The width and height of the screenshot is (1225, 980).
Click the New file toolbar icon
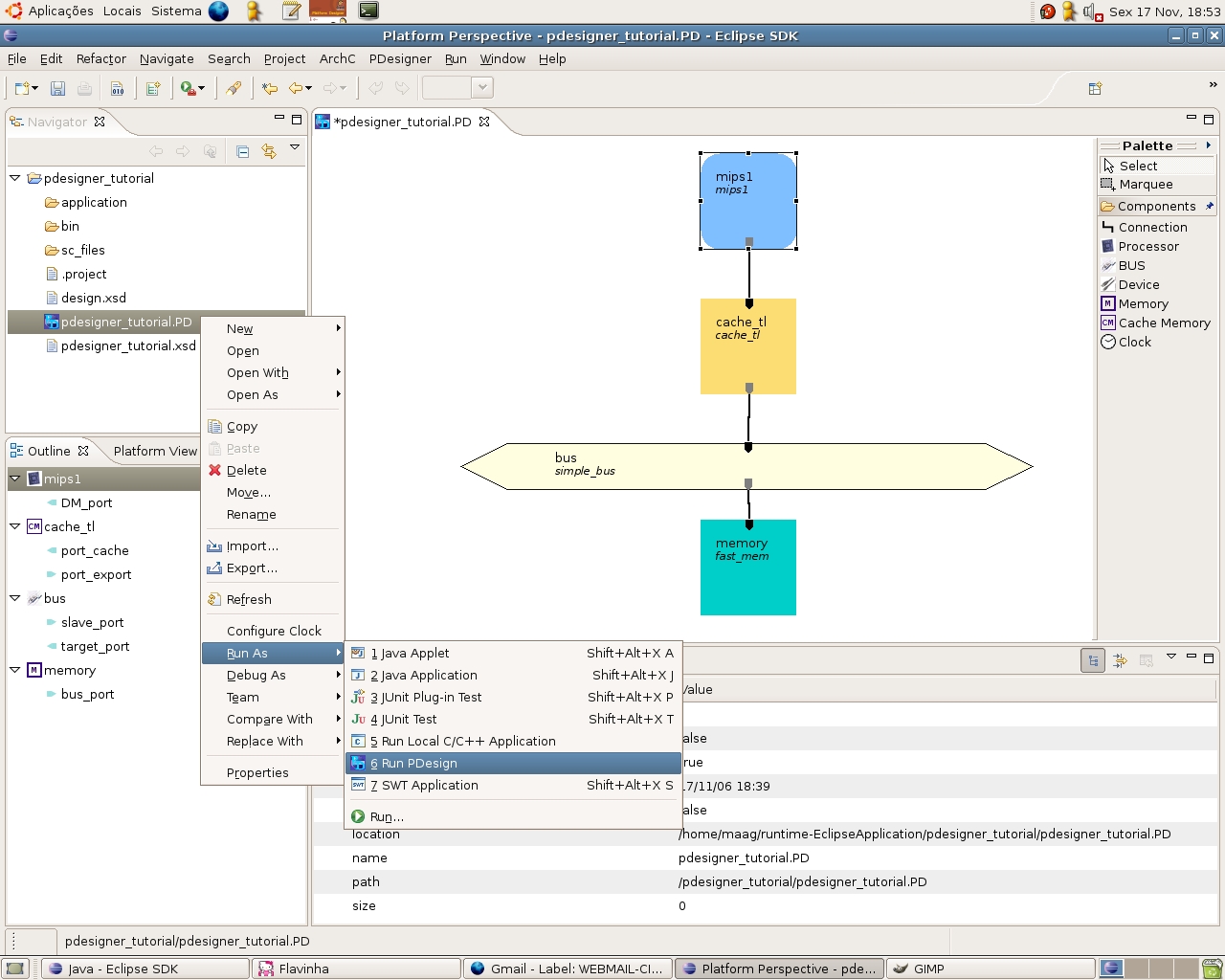tap(22, 88)
